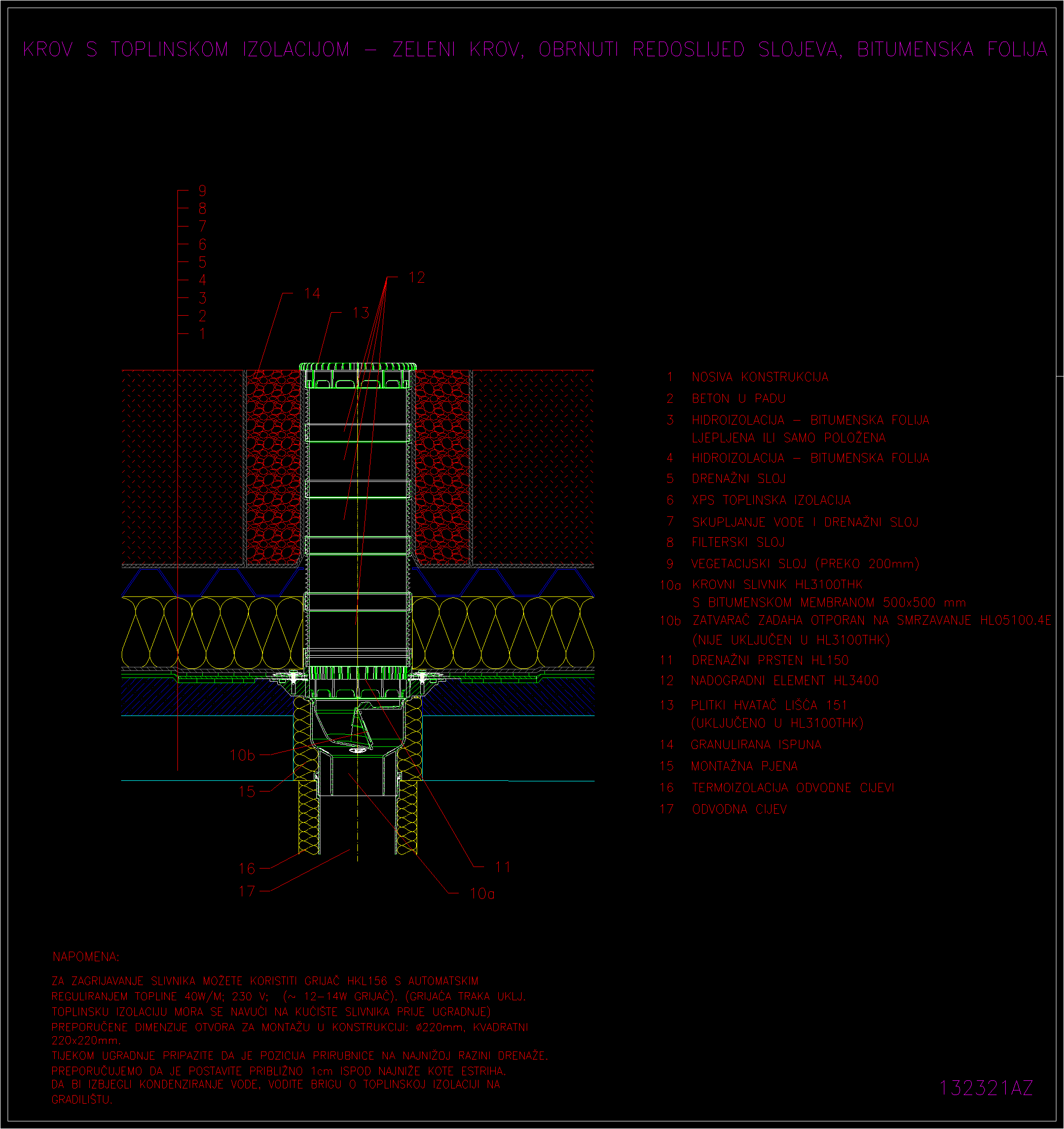Click the final note word 'GRADILIŠTU.'
The width and height of the screenshot is (1064, 1129).
82,1100
